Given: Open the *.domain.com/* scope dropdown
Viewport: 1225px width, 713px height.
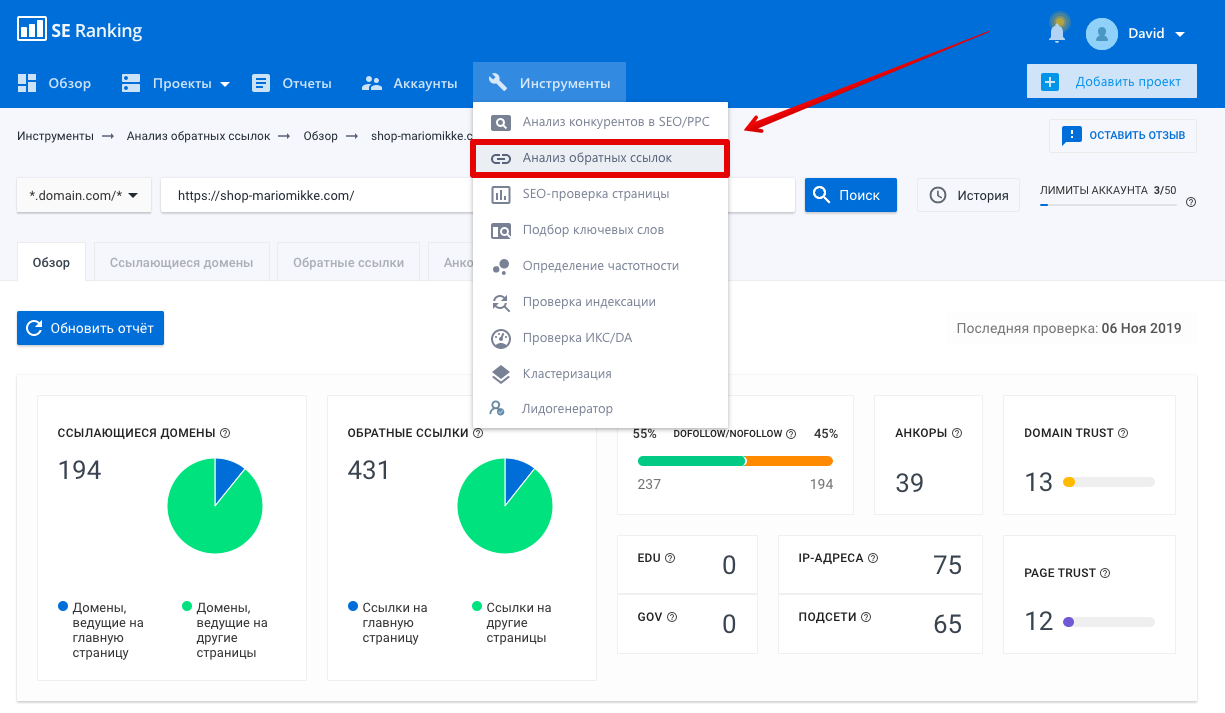Looking at the screenshot, I should pos(84,195).
